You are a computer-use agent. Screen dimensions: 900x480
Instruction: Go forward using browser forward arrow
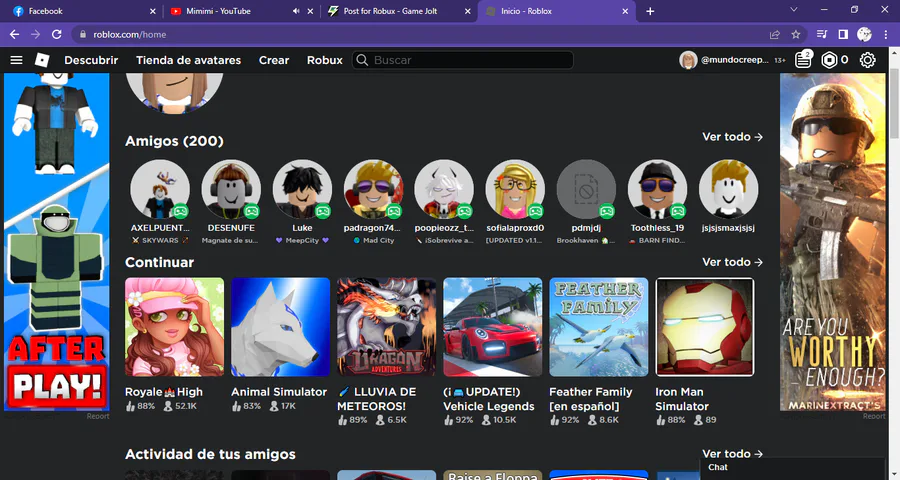36,34
